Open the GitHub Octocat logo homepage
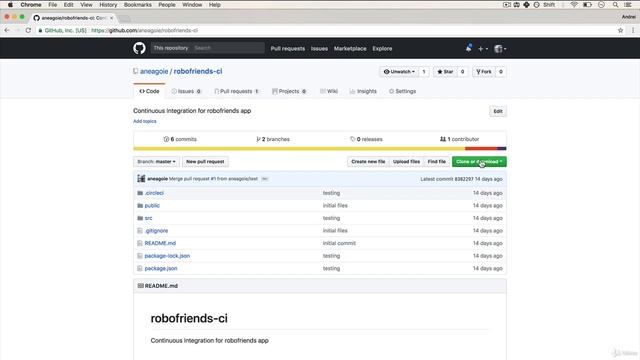The height and width of the screenshot is (360, 640). point(139,48)
